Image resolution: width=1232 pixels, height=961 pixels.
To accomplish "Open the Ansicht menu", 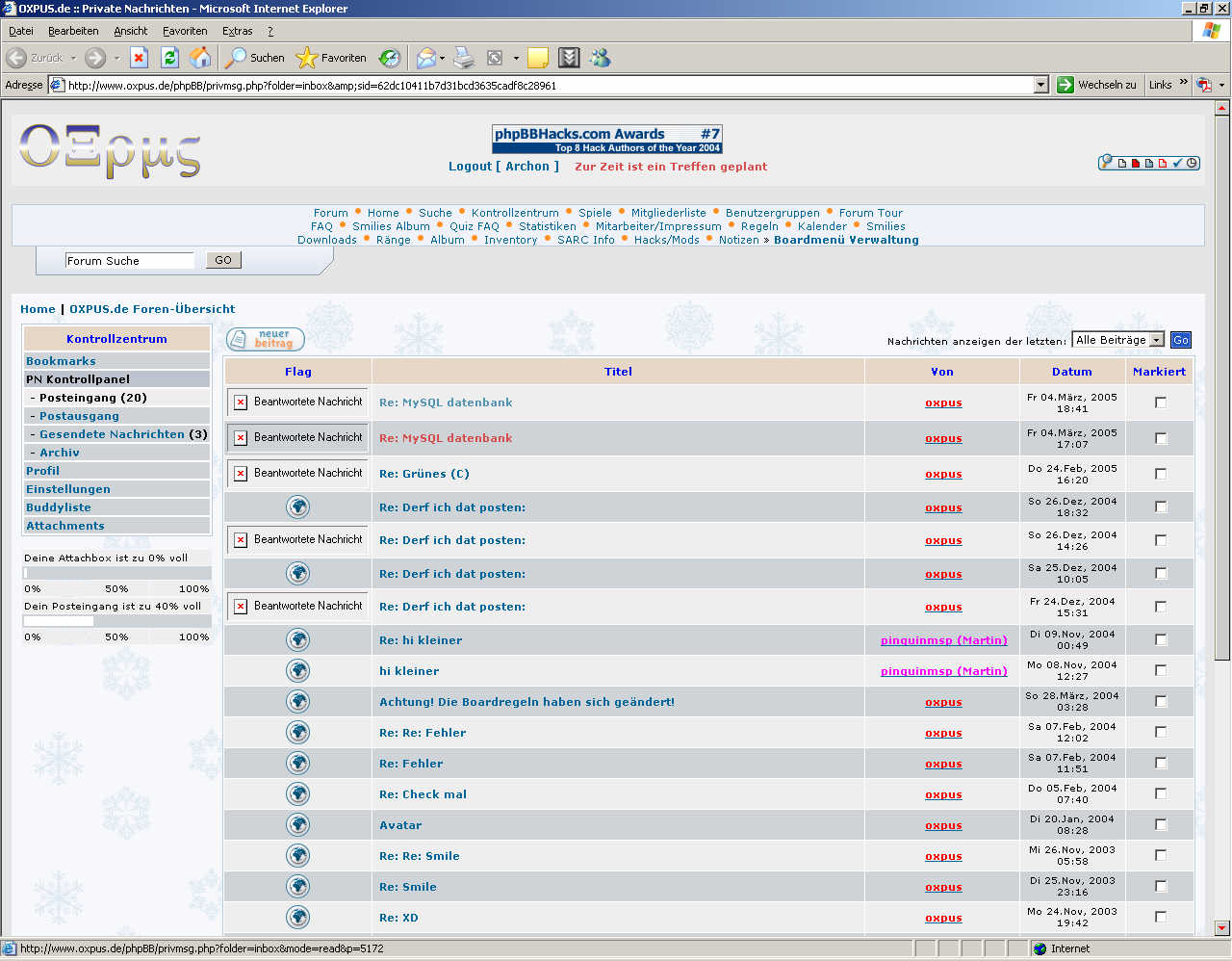I will pos(131,31).
